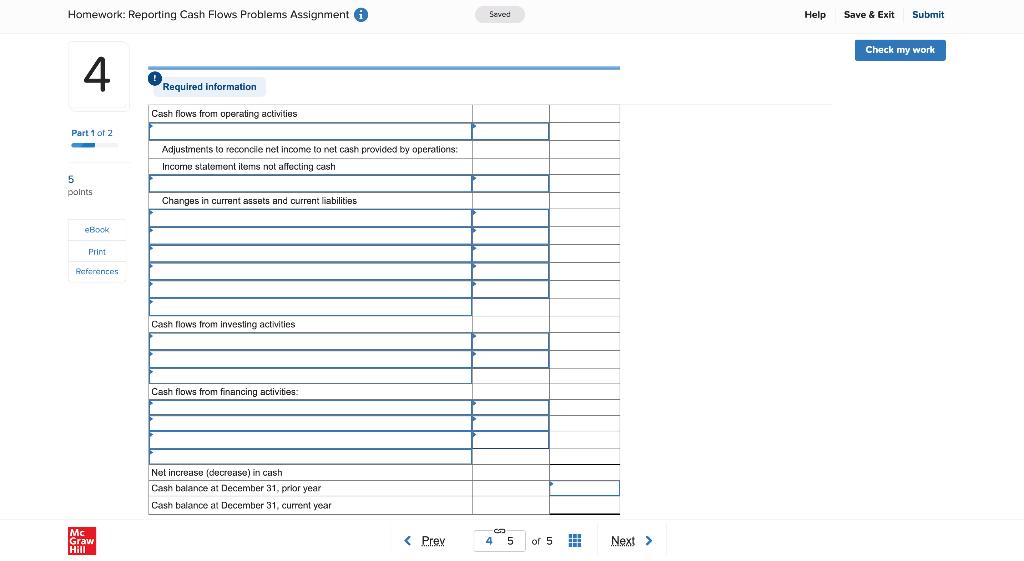Click the Print link
The height and width of the screenshot is (561, 1024).
[97, 251]
